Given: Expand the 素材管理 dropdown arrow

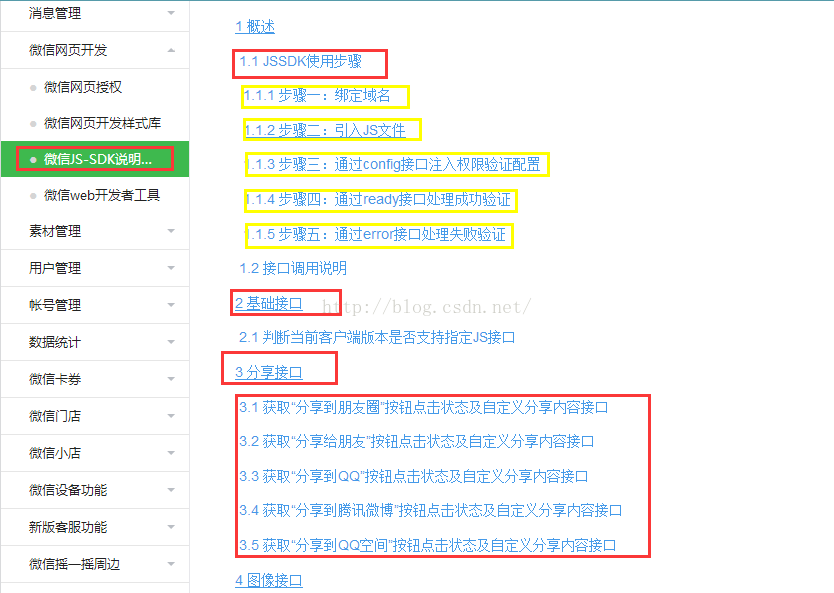Looking at the screenshot, I should (171, 231).
